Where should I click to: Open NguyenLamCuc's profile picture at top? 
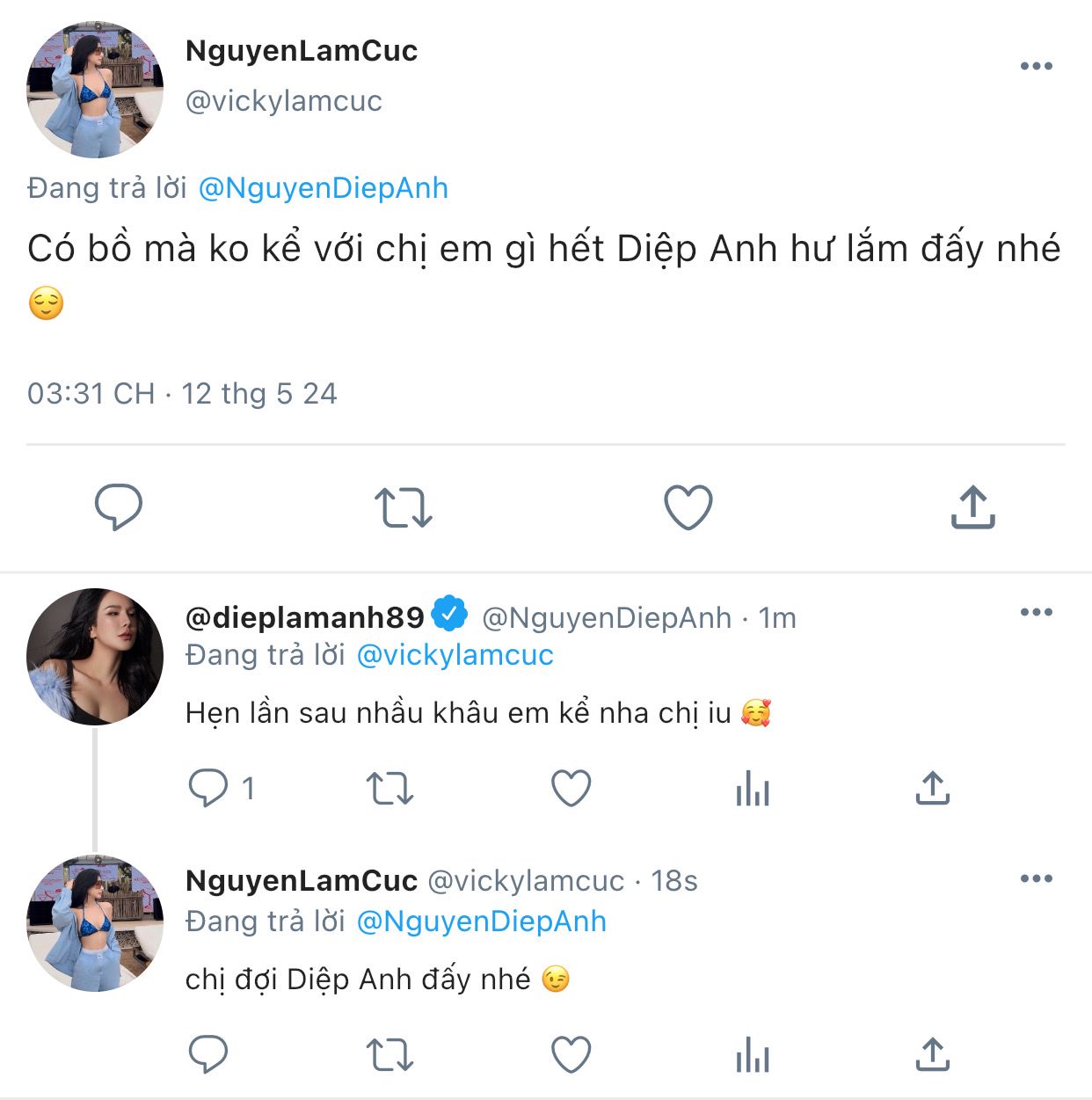click(x=95, y=91)
